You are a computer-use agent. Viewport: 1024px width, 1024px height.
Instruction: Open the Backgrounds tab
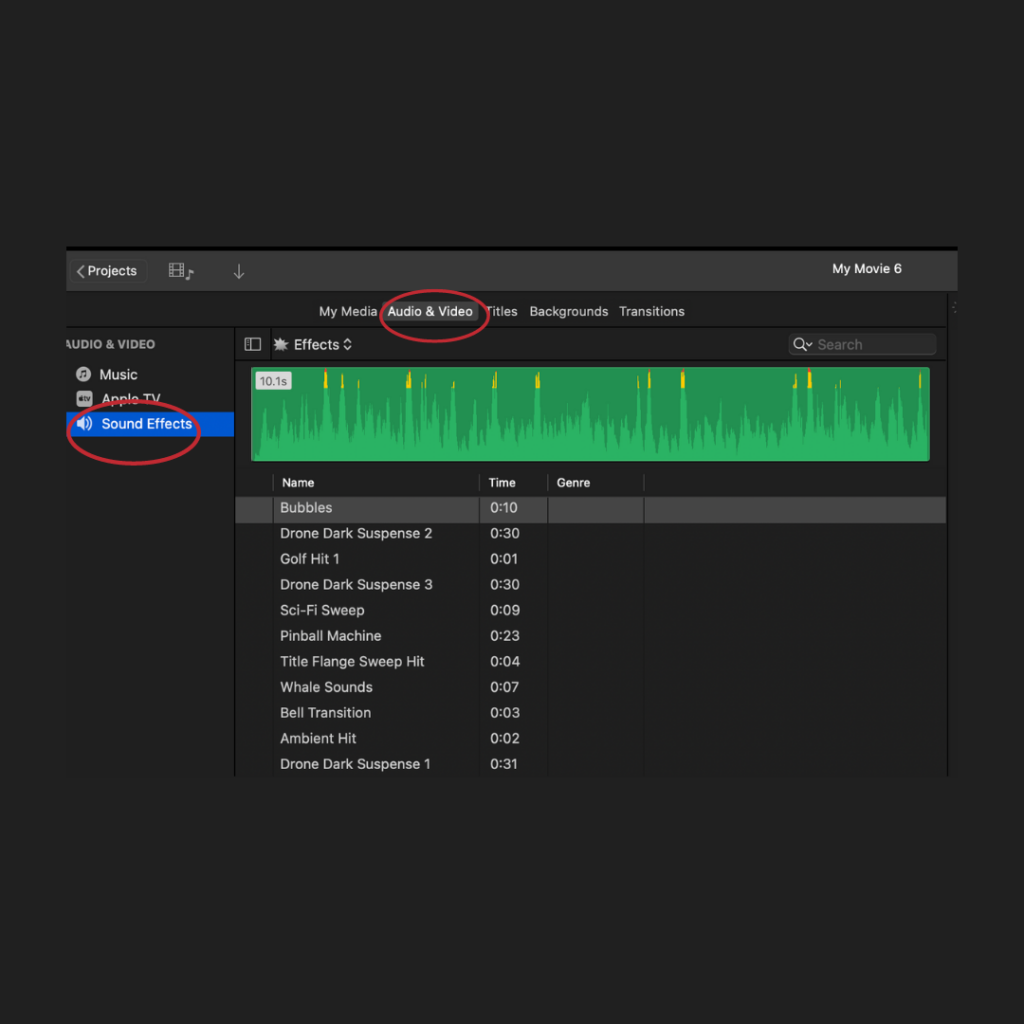pyautogui.click(x=568, y=312)
